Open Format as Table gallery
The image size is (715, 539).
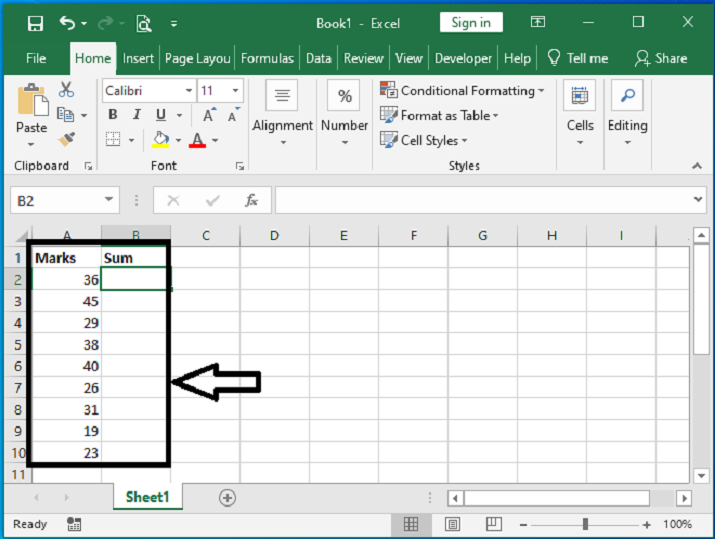point(439,115)
